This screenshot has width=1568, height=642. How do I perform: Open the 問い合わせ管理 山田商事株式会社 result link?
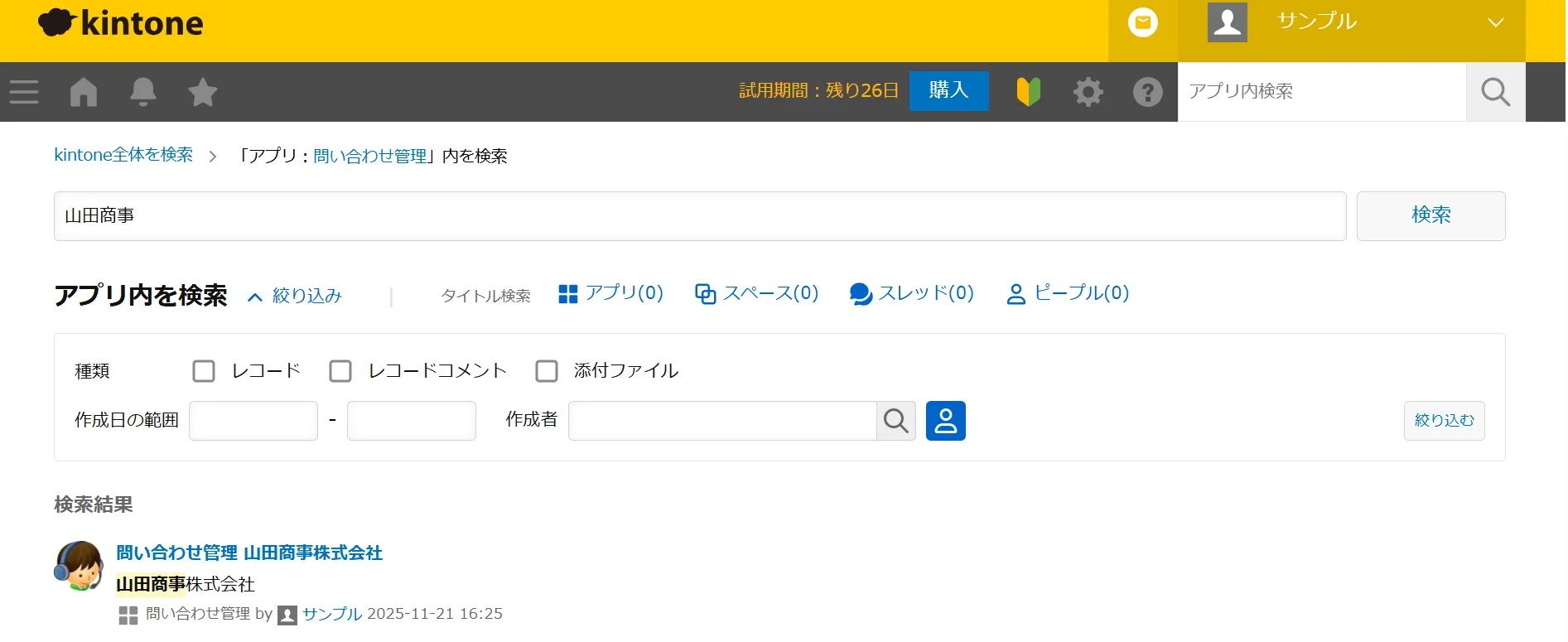(x=249, y=553)
